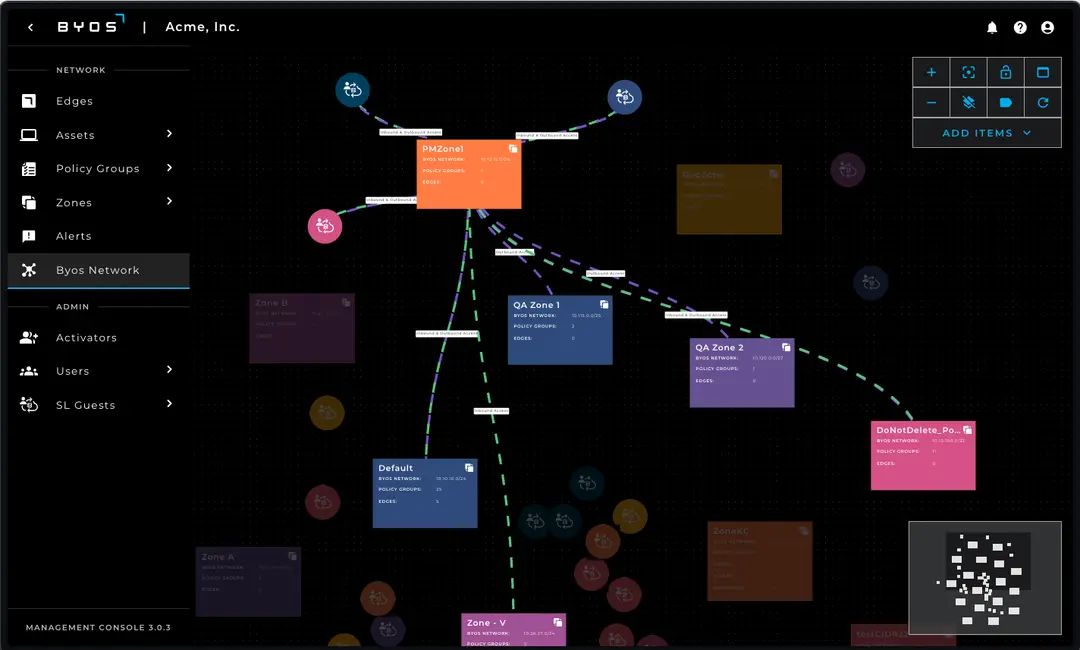Open the Edges page
Screen dimensions: 1080x650
[74, 101]
